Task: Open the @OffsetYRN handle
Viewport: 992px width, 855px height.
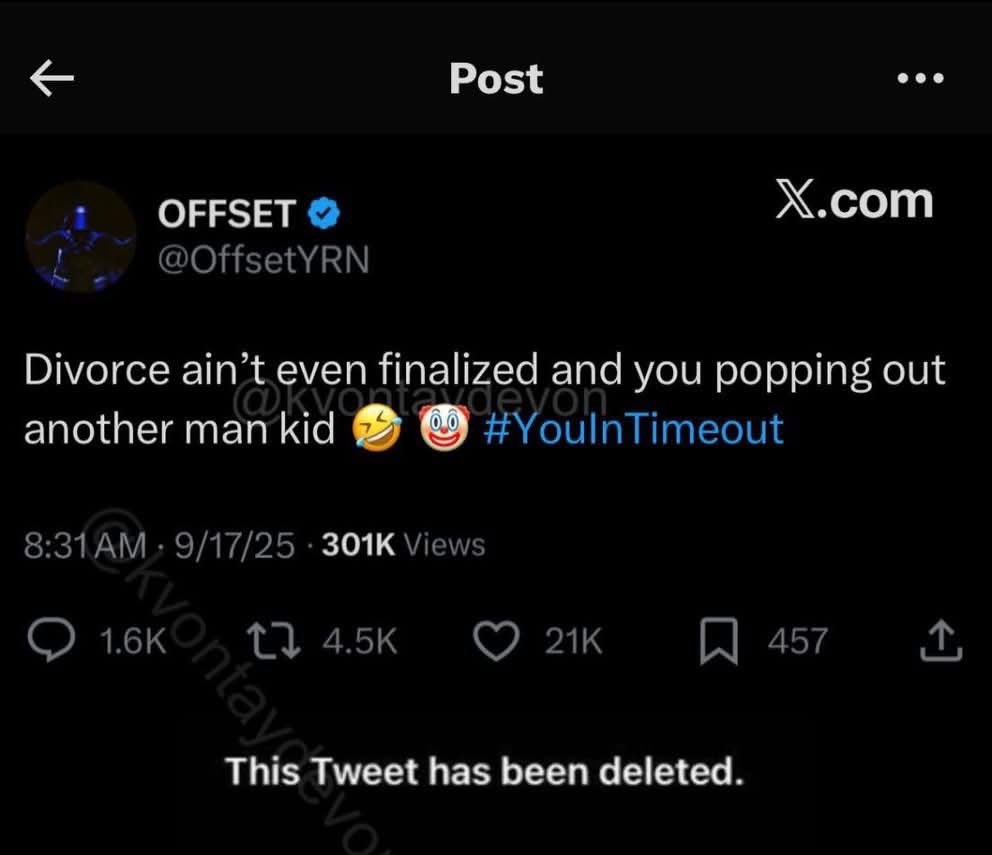Action: point(264,260)
